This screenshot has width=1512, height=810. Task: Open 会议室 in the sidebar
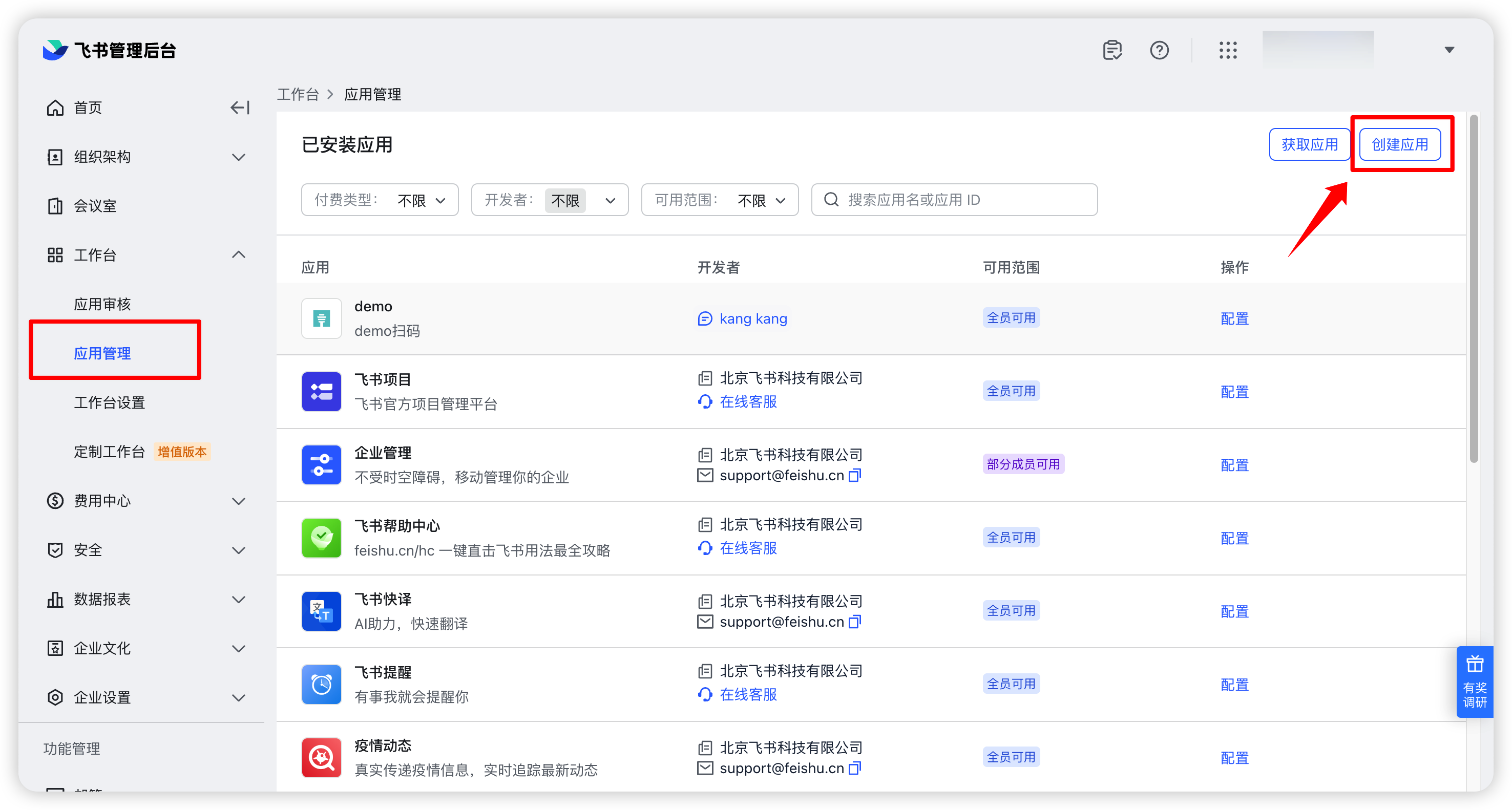point(95,206)
